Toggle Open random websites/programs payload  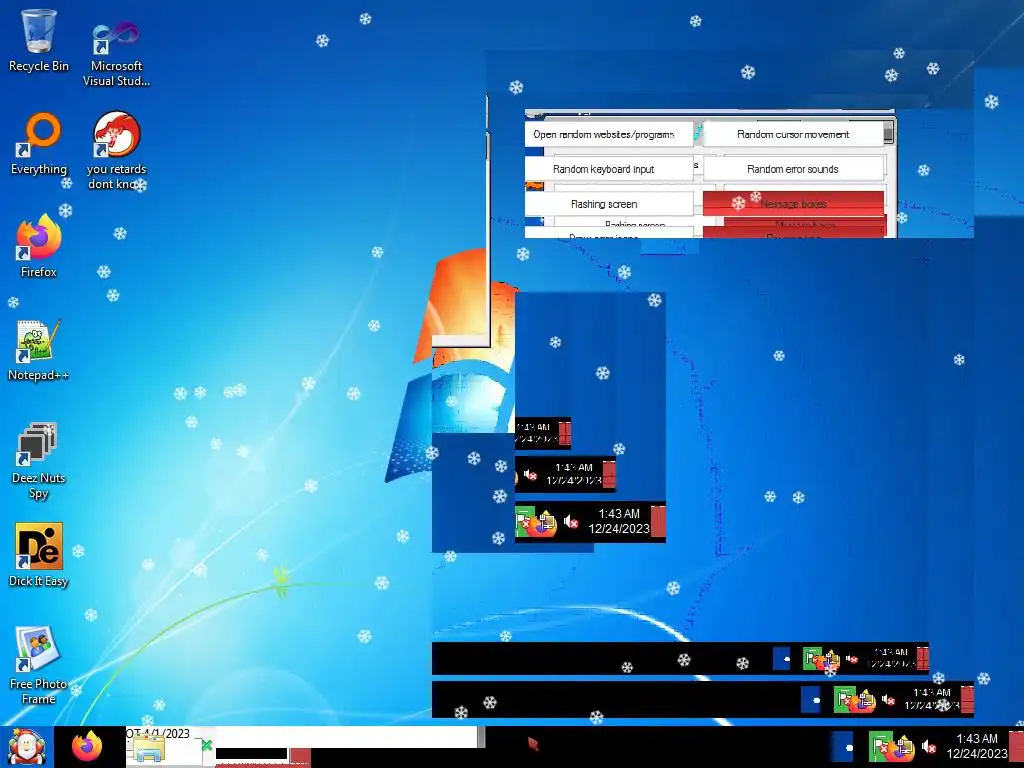(x=609, y=135)
